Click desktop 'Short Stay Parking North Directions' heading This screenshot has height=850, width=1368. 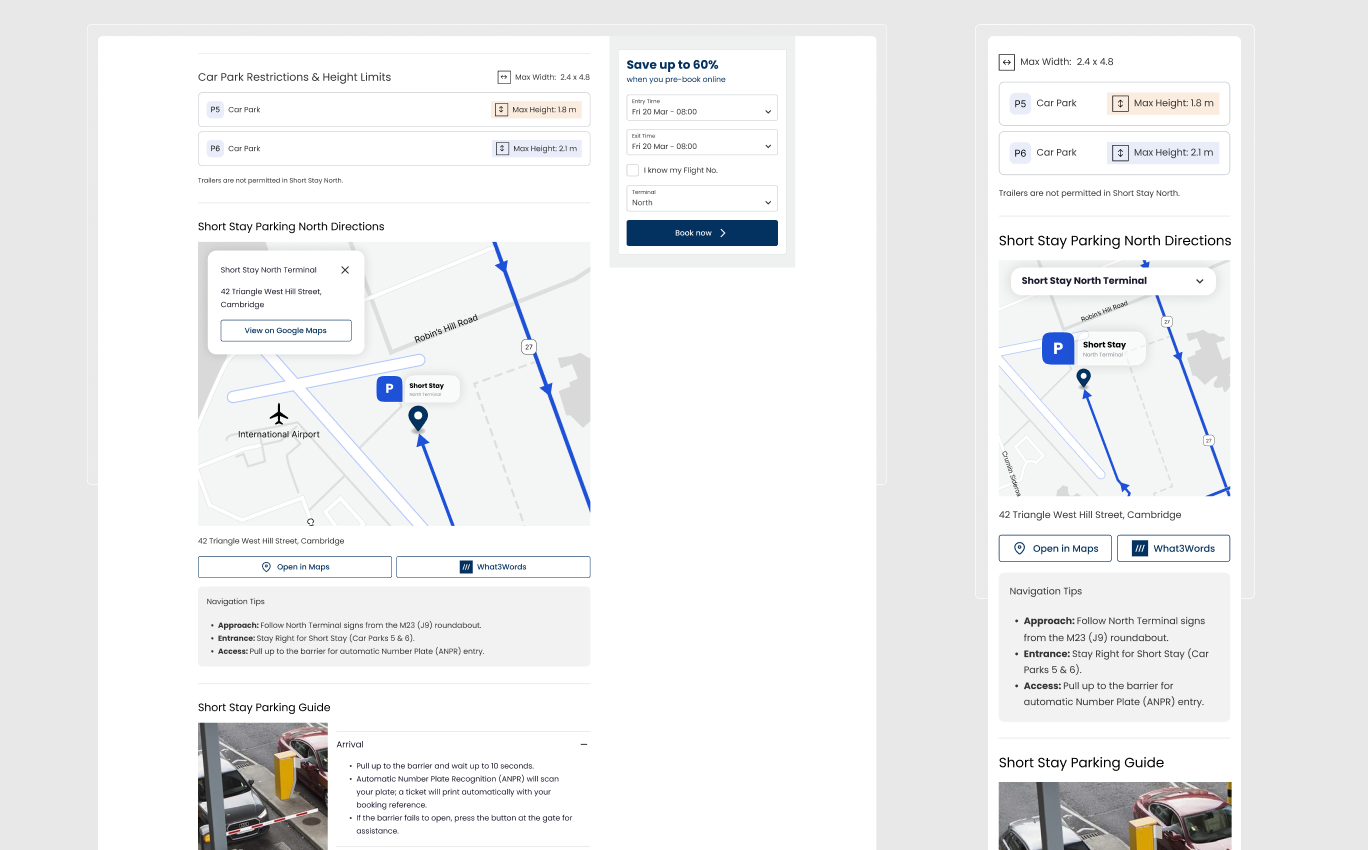(x=291, y=227)
